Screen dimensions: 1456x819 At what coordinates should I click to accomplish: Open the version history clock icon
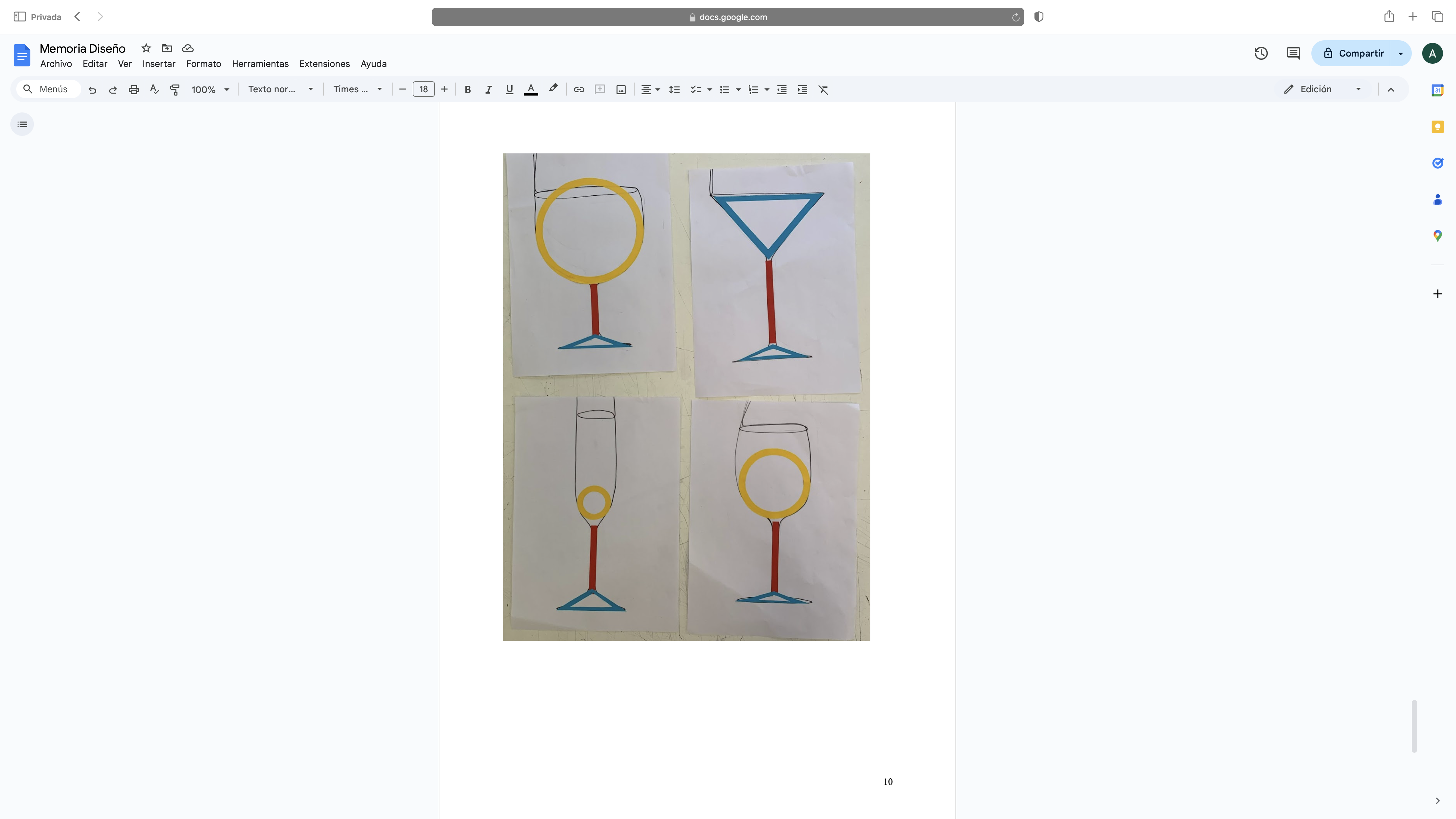pos(1261,53)
